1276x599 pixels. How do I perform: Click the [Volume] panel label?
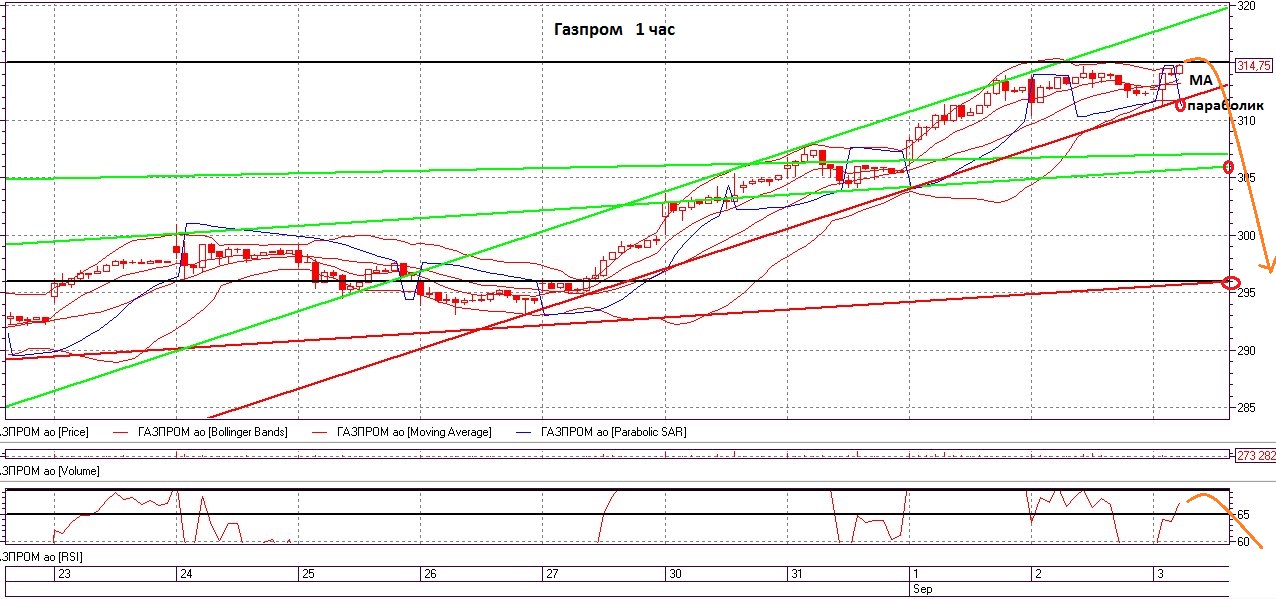pyautogui.click(x=50, y=470)
